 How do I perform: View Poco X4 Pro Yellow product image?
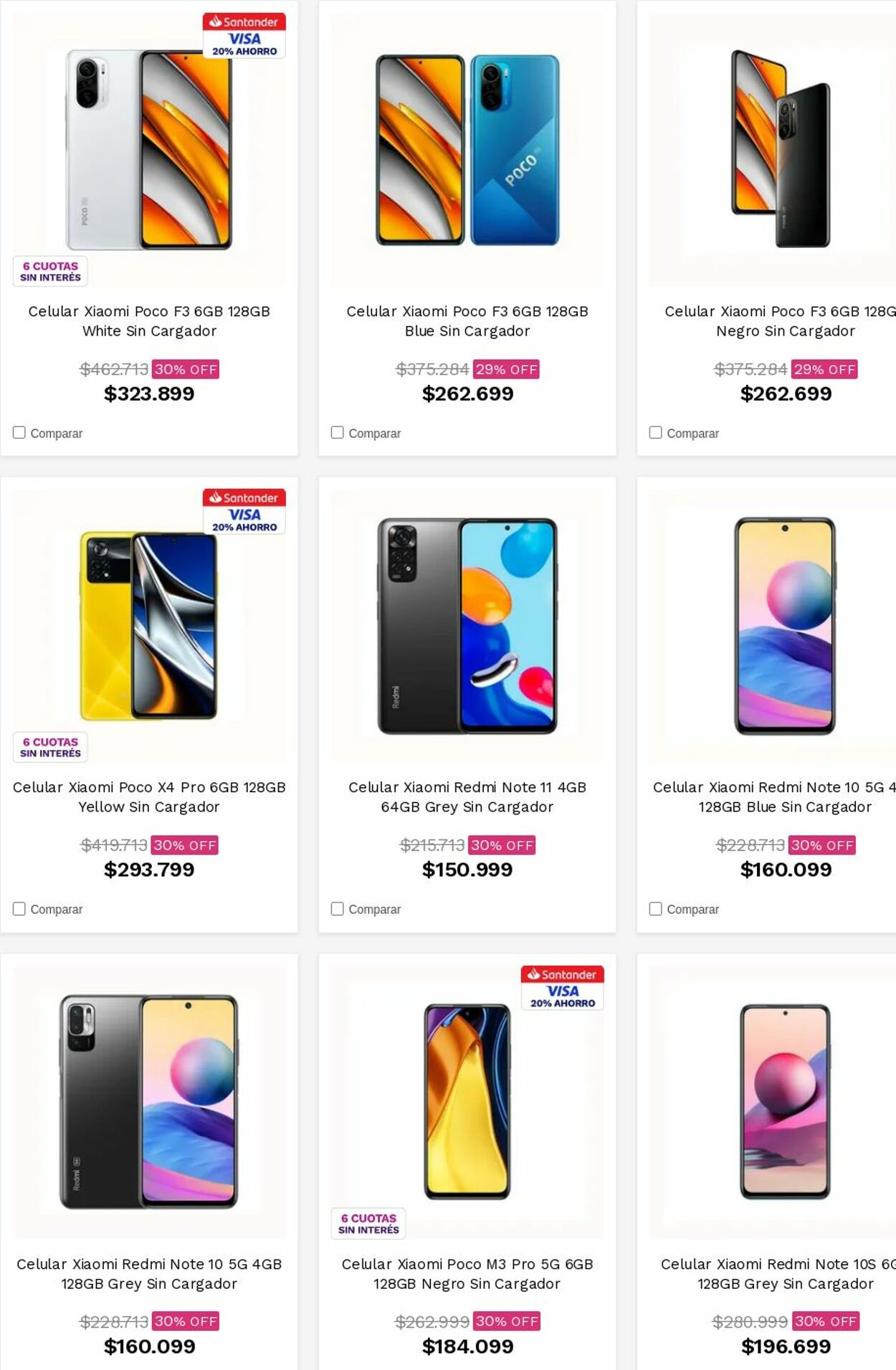click(x=149, y=626)
